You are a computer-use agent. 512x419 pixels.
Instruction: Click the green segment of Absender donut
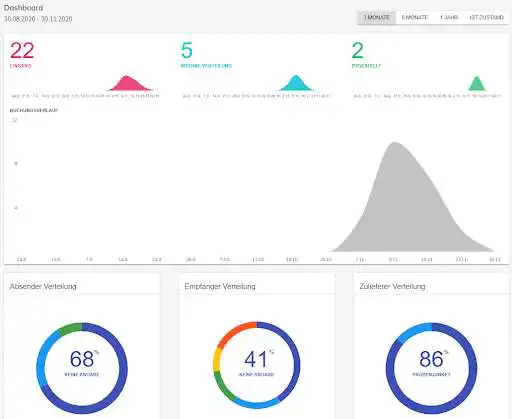point(70,328)
